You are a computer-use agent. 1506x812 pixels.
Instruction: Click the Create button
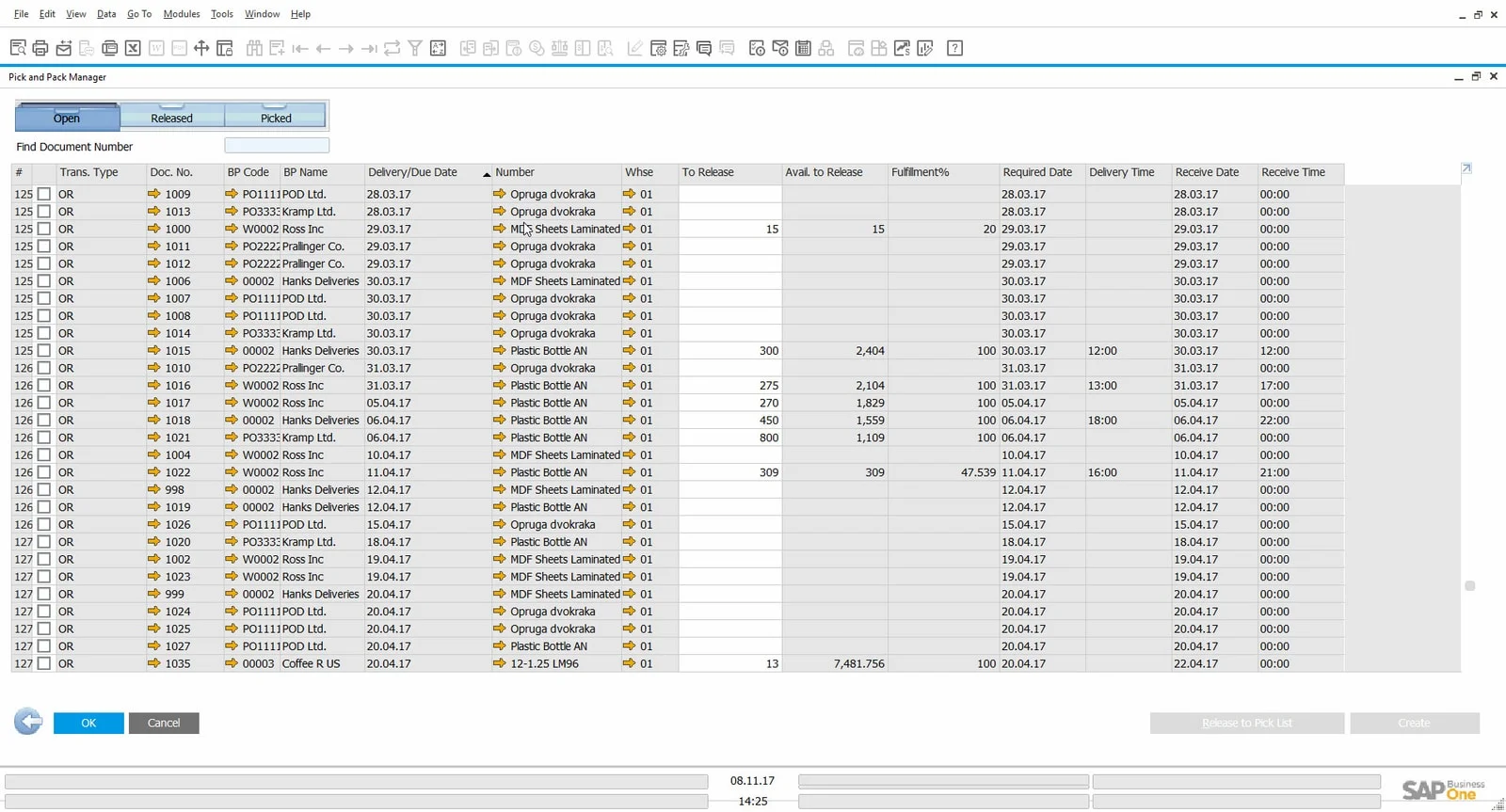[x=1415, y=723]
